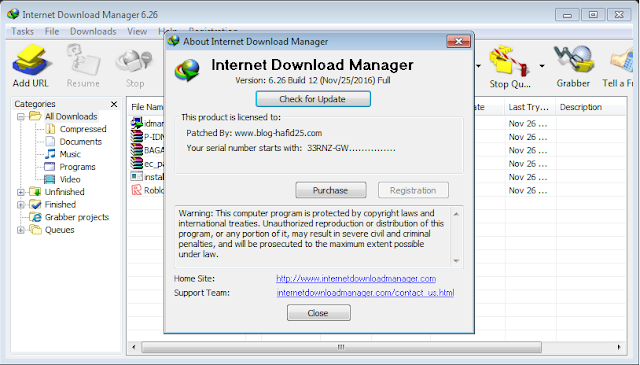Select the ec_p archive file icon
Viewport: 640px width, 365px height.
point(137,163)
